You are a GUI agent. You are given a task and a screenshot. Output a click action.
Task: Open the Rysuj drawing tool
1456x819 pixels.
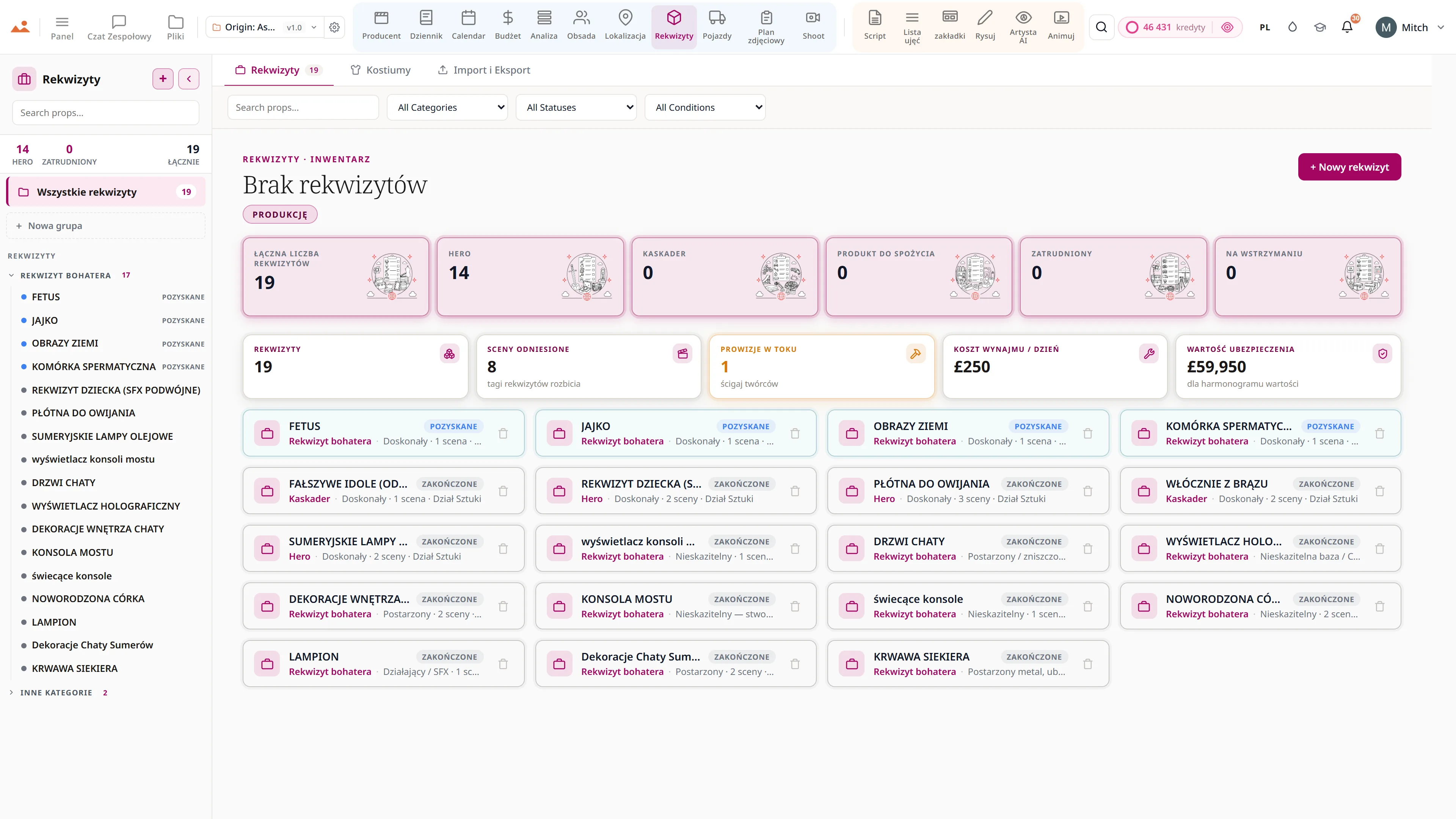[x=985, y=26]
